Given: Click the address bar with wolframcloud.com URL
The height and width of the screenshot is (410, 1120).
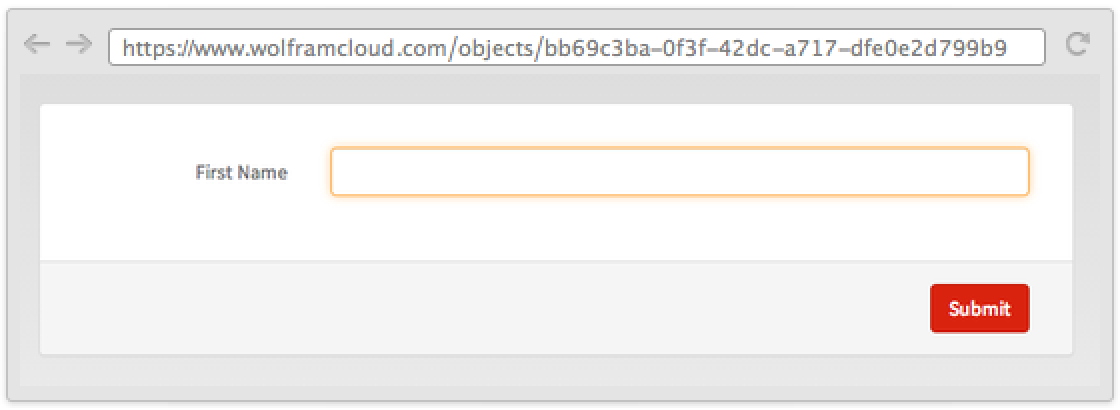Looking at the screenshot, I should coord(576,47).
